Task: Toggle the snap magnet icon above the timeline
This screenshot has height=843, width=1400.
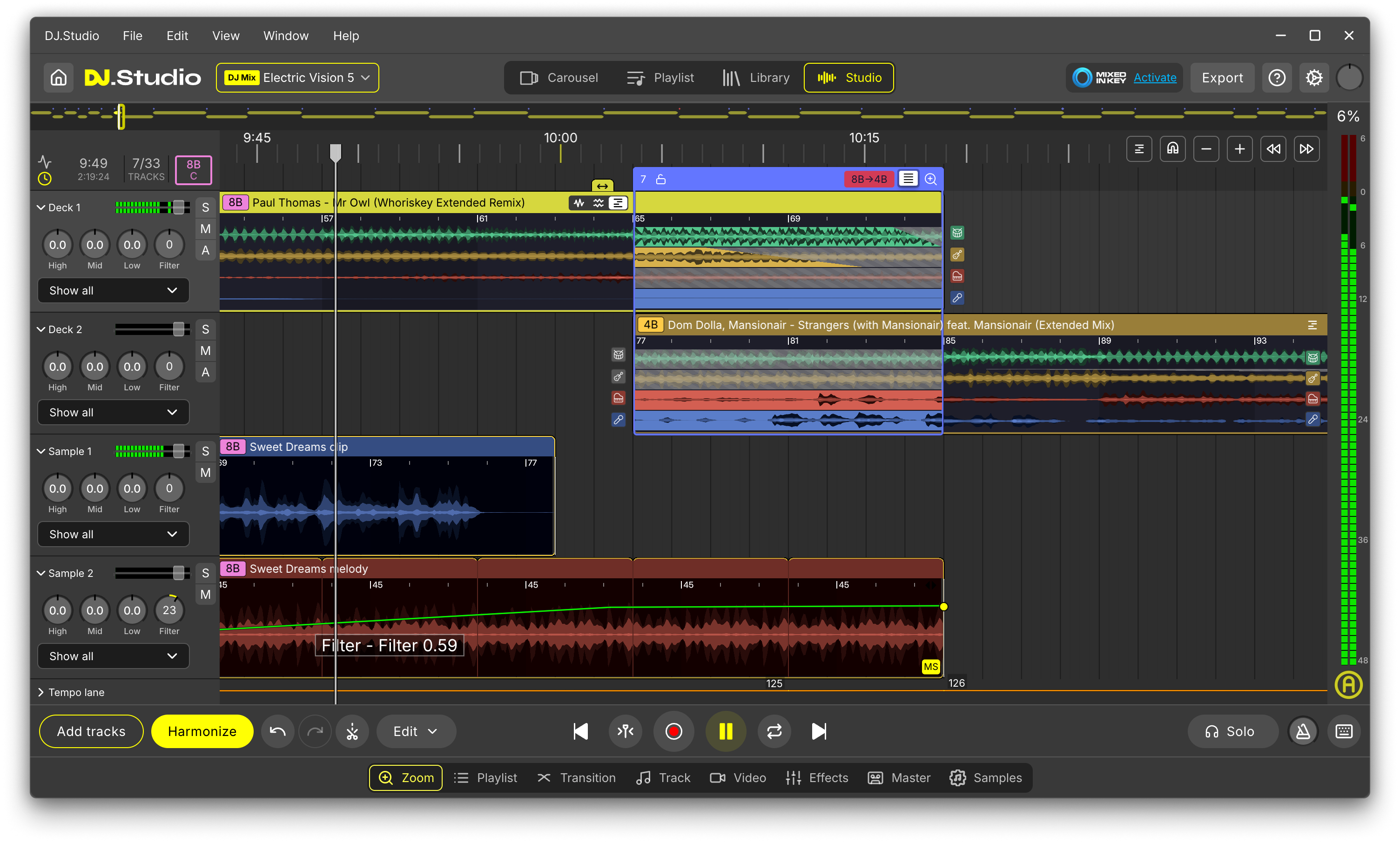Action: (1173, 148)
